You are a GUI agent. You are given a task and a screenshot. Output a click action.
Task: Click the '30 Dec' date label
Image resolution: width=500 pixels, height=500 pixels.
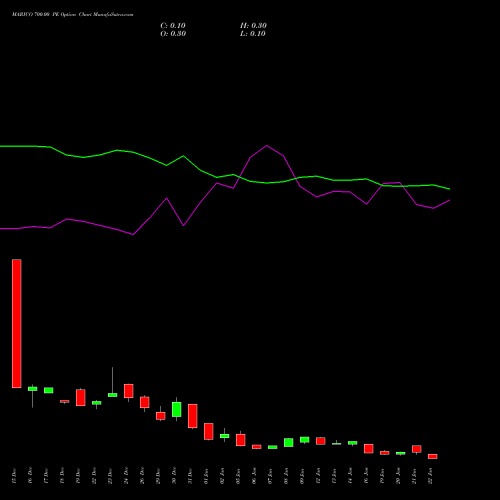pyautogui.click(x=174, y=476)
